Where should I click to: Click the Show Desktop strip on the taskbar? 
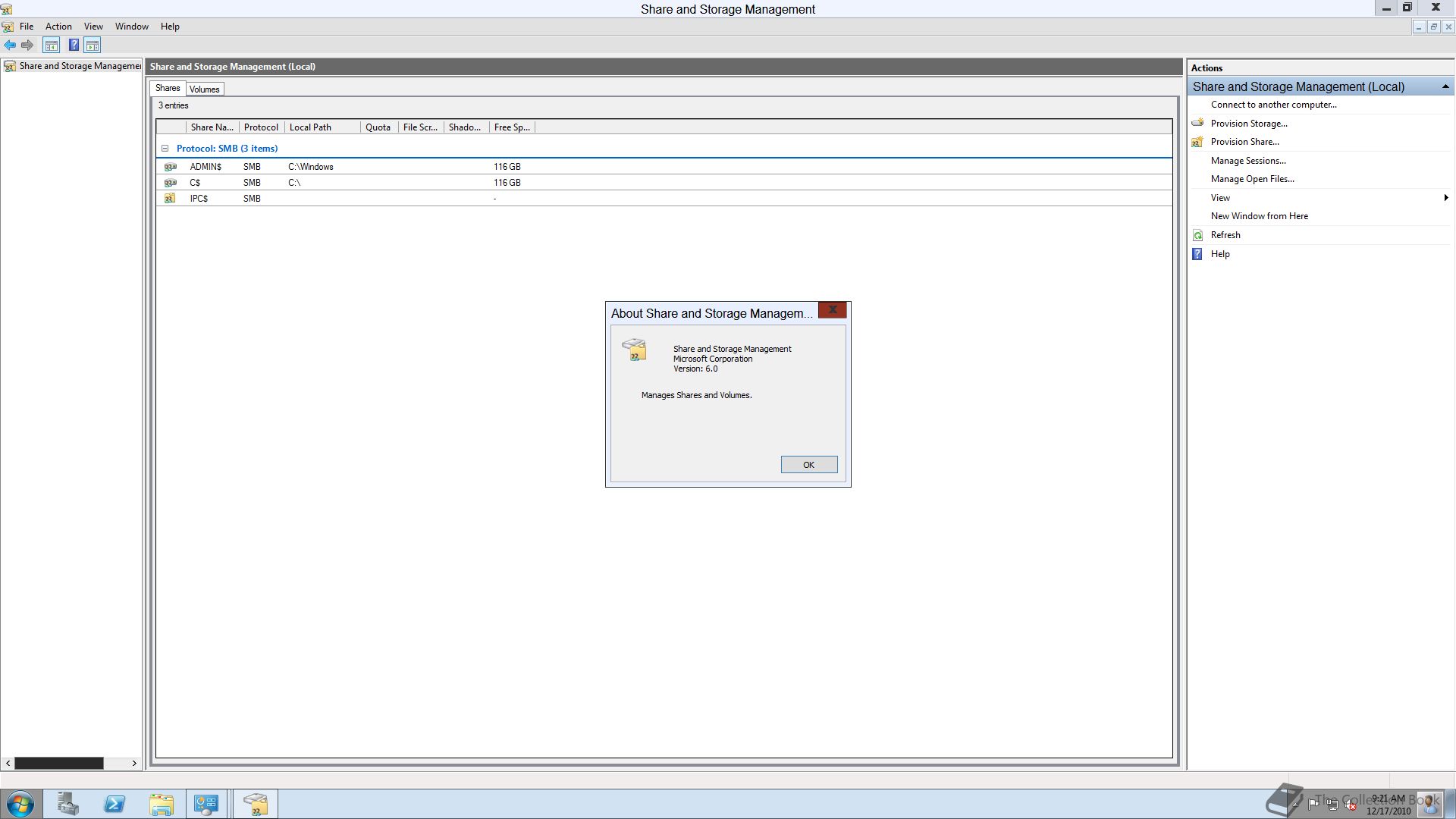[1451, 804]
